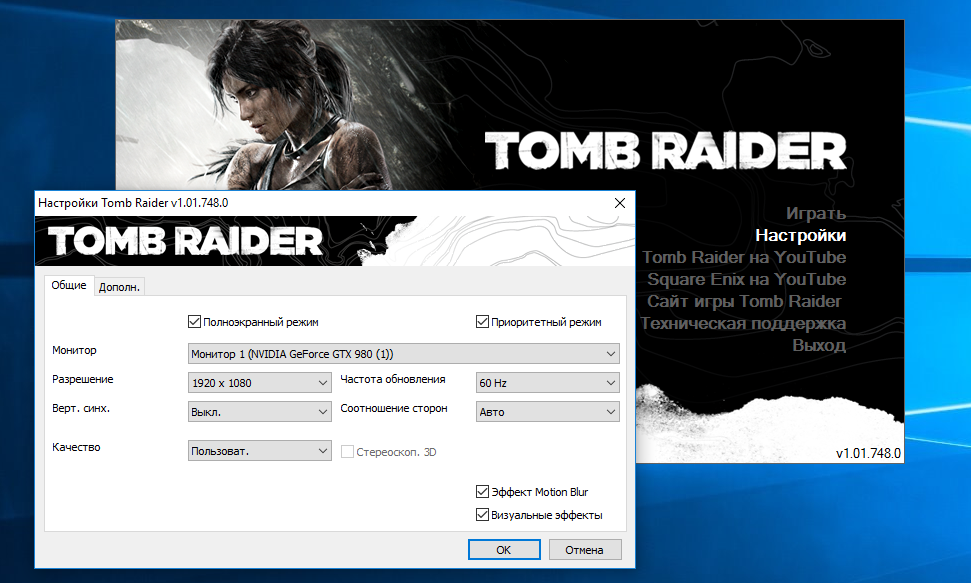Confirm settings with the OK button
Viewport: 971px width, 583px height.
point(504,550)
